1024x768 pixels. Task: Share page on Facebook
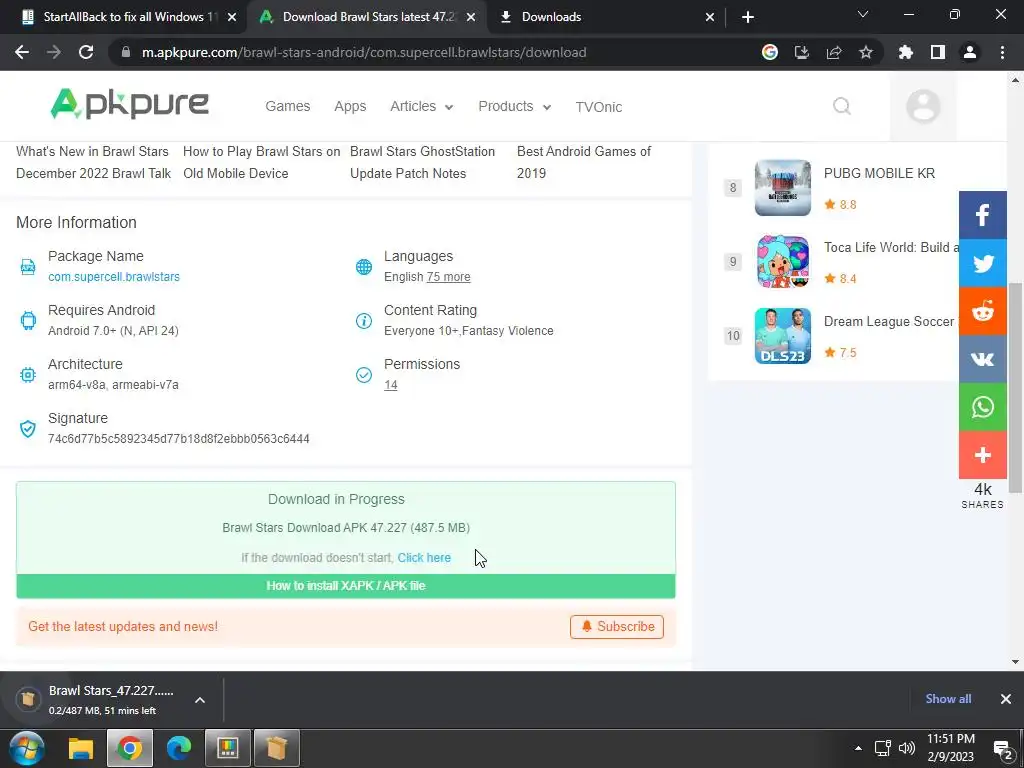tap(982, 215)
